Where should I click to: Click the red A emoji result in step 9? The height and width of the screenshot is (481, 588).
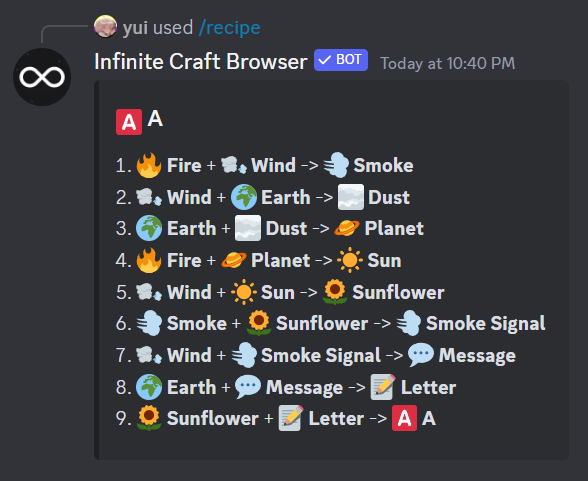tap(404, 418)
